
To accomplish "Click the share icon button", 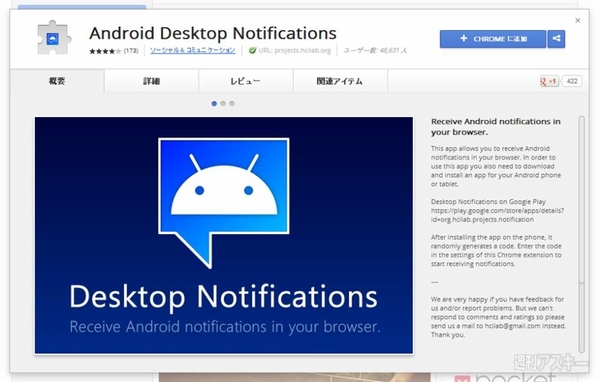I will 556,39.
